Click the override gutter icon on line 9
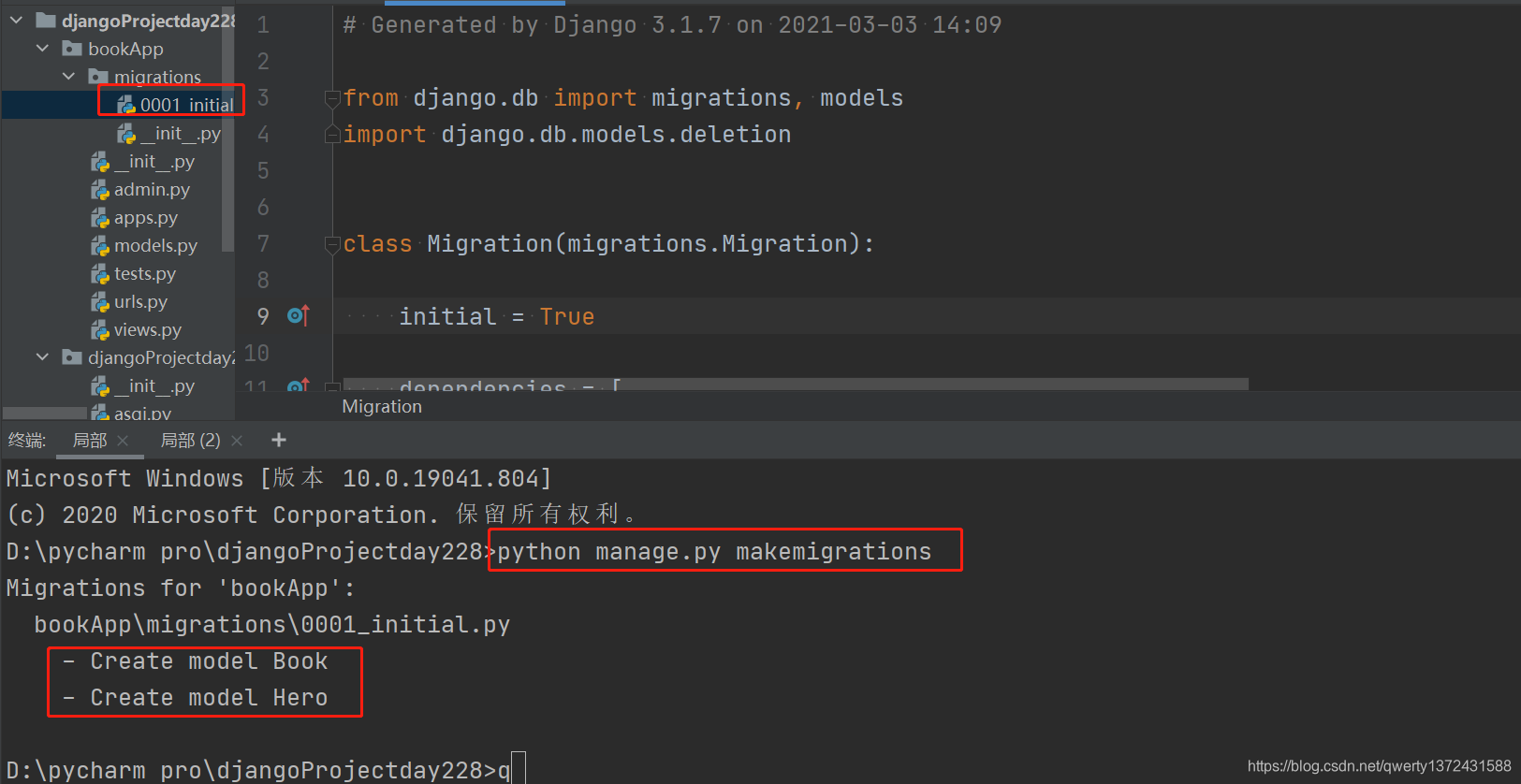This screenshot has height=784, width=1521. 299,315
